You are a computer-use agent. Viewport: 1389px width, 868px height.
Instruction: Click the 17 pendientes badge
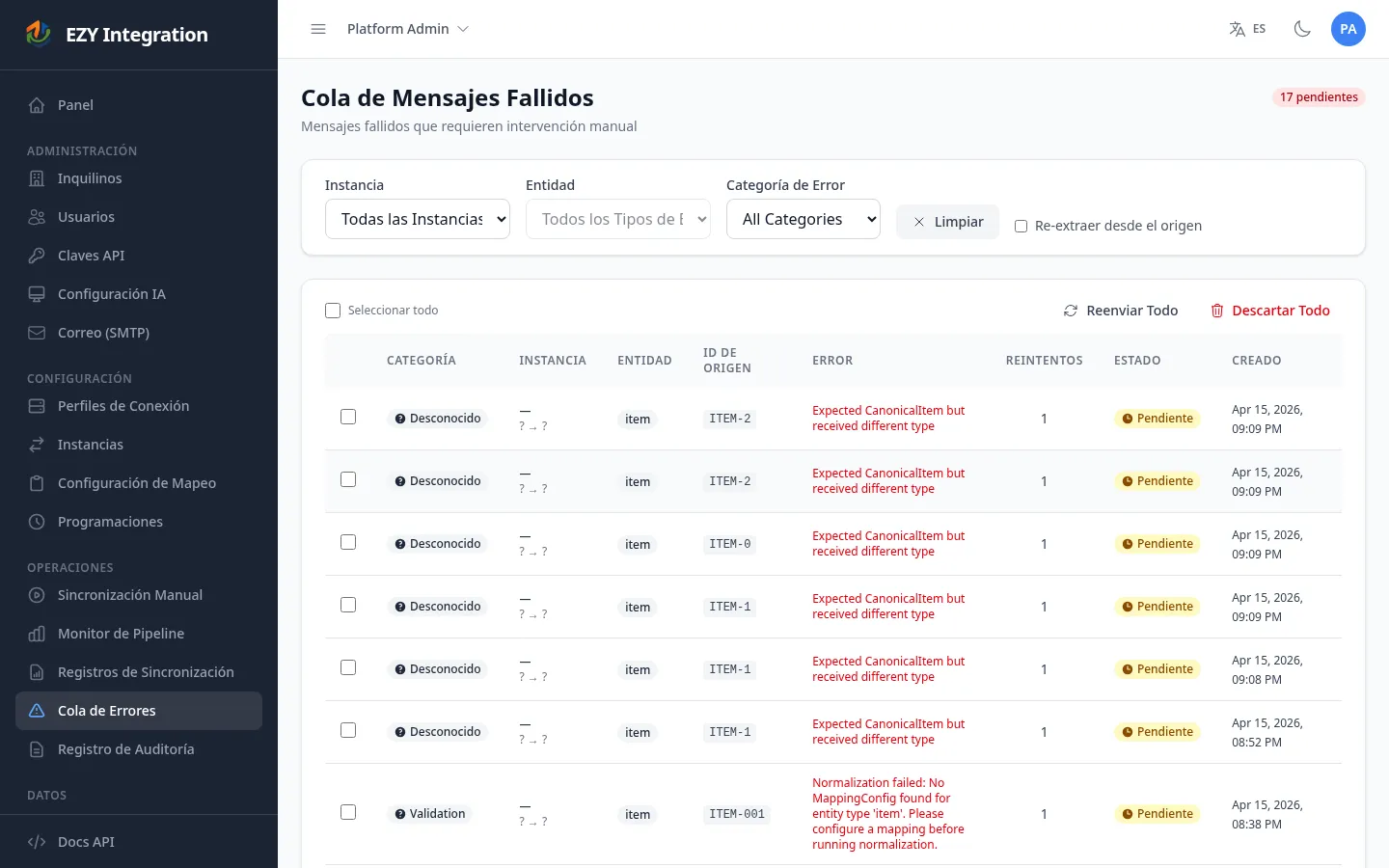point(1319,96)
